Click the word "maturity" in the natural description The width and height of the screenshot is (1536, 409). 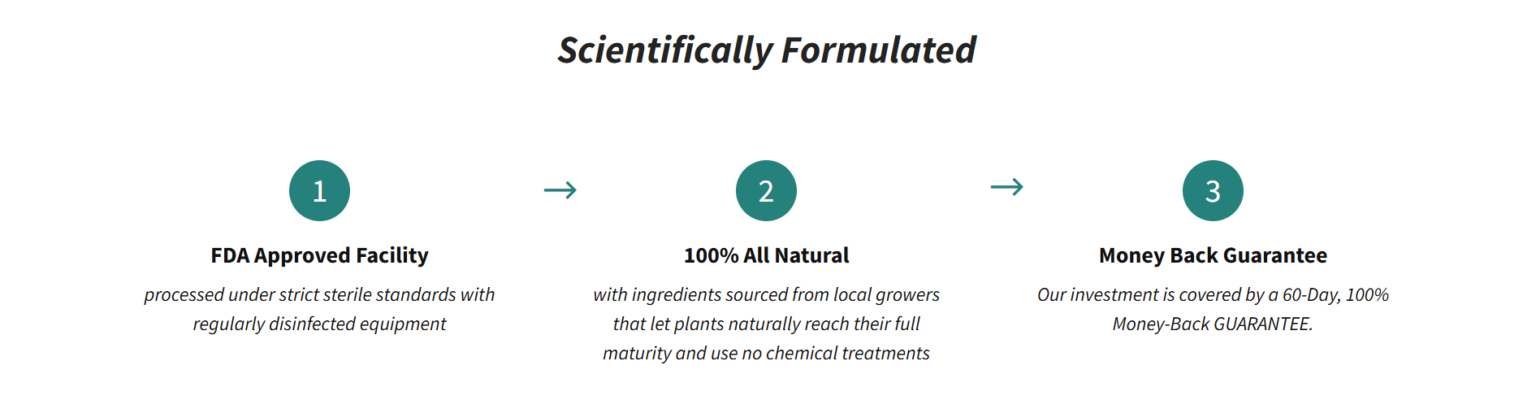tap(634, 353)
